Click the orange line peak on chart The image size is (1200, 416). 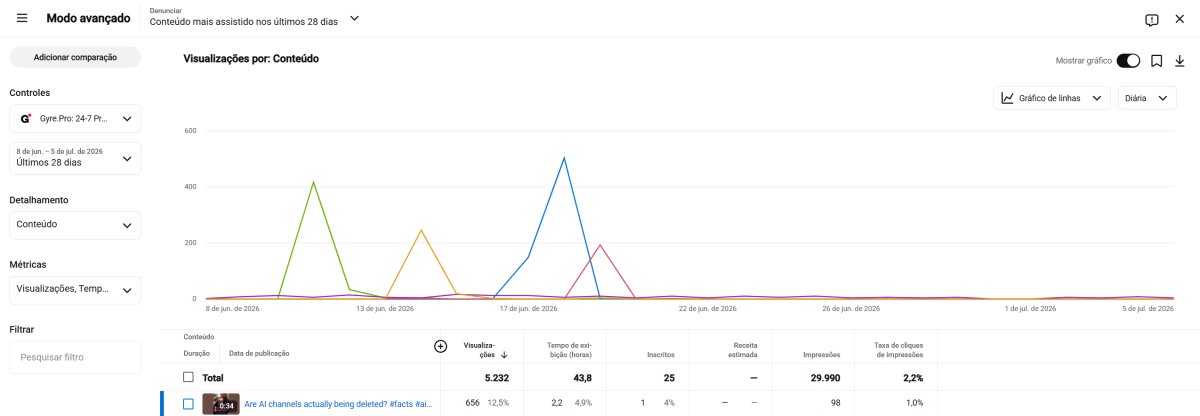click(x=421, y=230)
